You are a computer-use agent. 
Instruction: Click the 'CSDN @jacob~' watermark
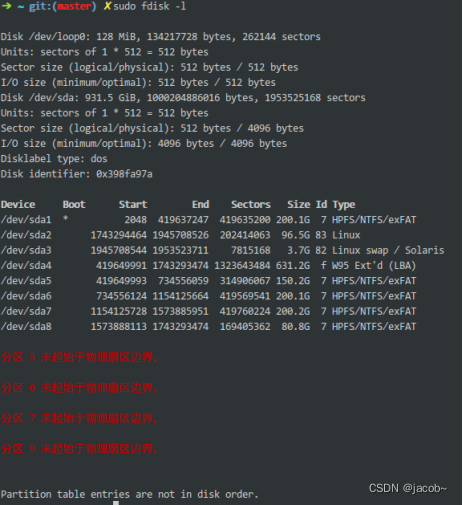[x=408, y=488]
